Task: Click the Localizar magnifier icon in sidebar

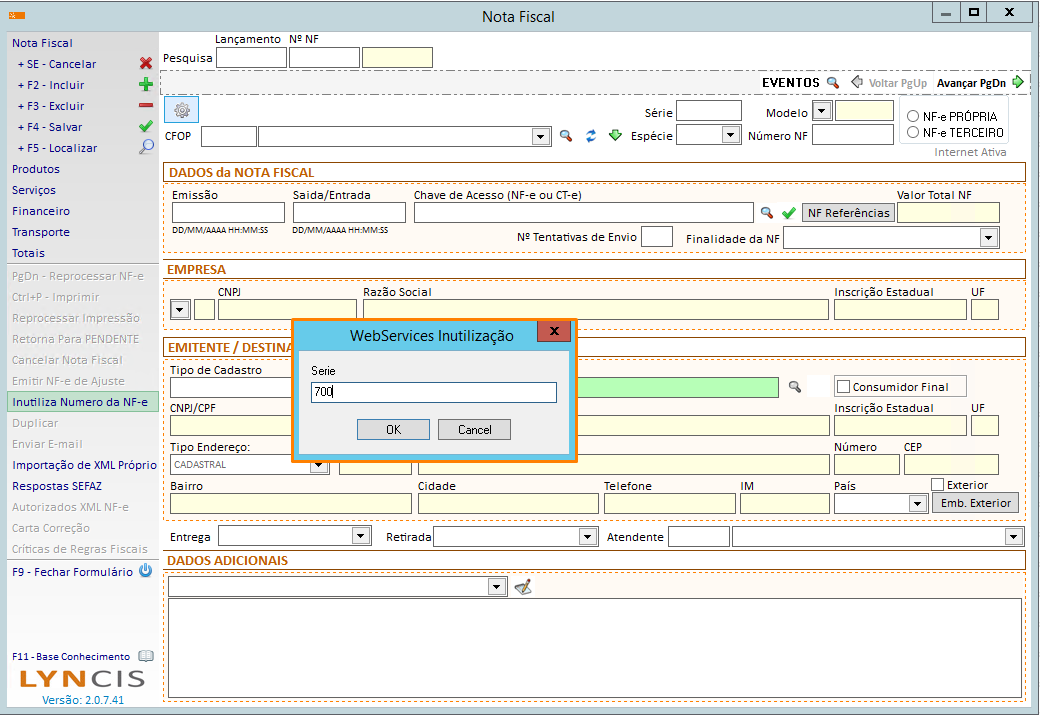Action: pos(146,148)
